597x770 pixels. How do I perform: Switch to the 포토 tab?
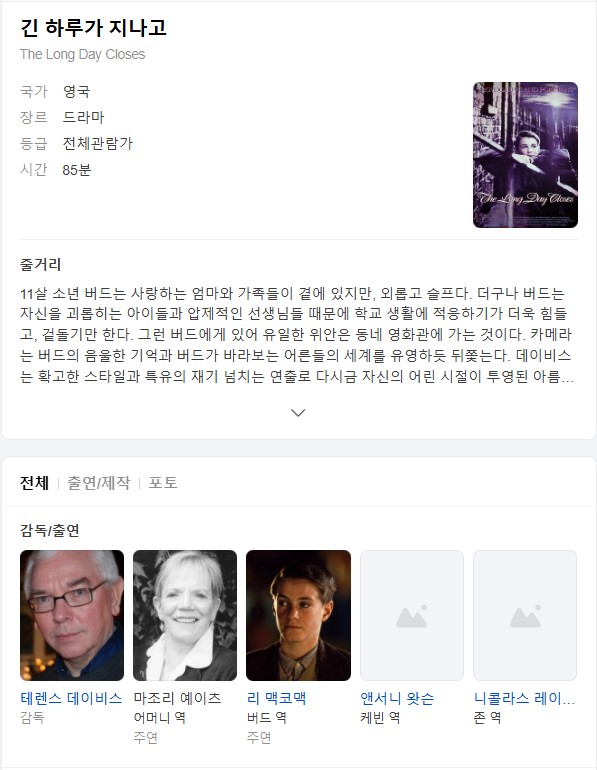163,483
